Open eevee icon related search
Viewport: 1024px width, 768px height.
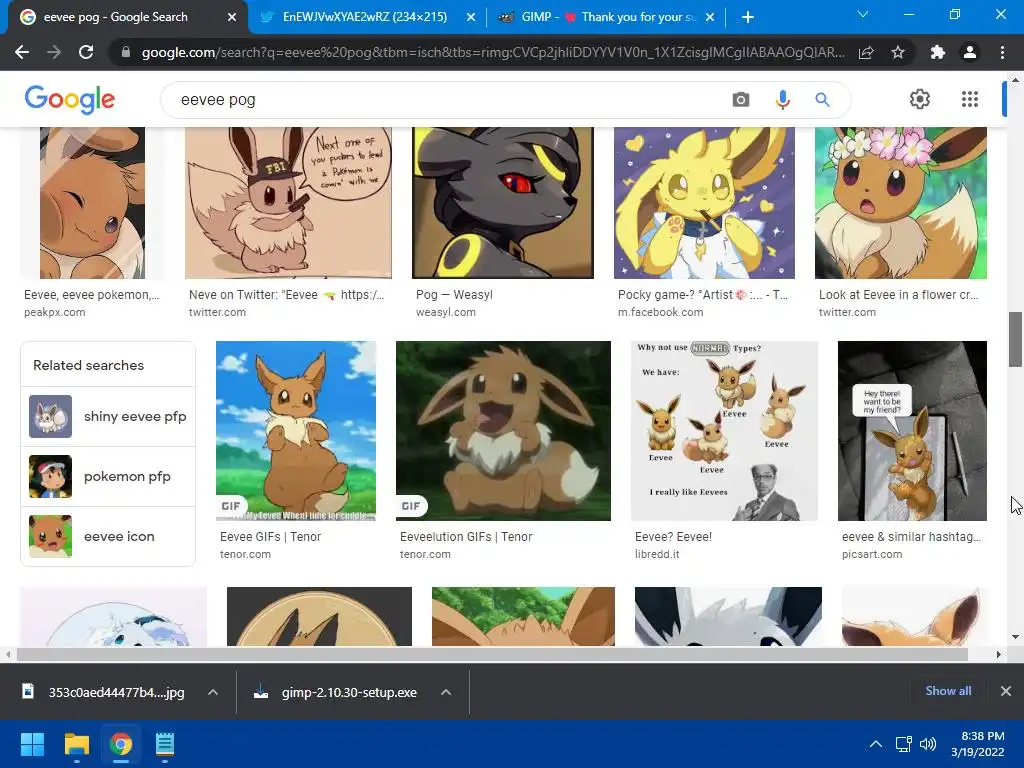(108, 536)
